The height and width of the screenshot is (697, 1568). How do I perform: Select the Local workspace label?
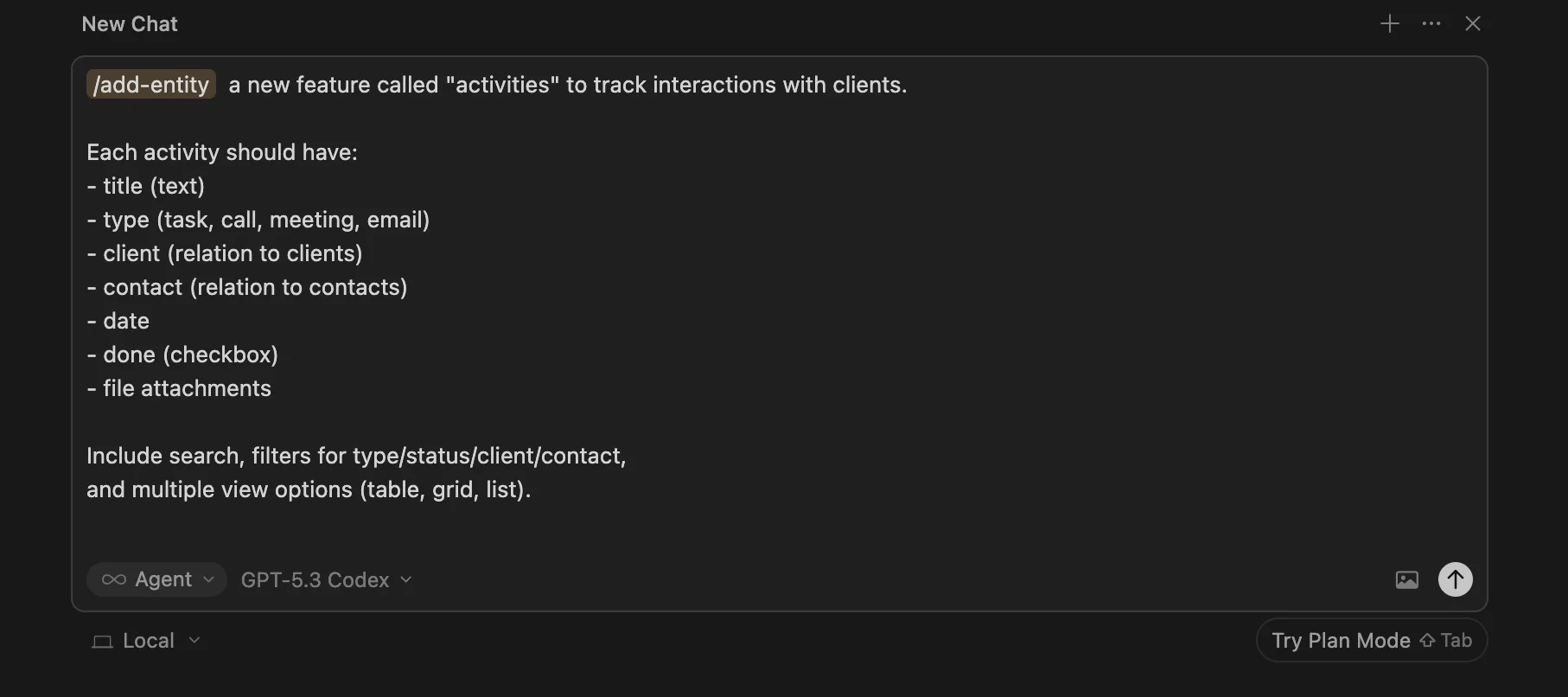[x=148, y=640]
